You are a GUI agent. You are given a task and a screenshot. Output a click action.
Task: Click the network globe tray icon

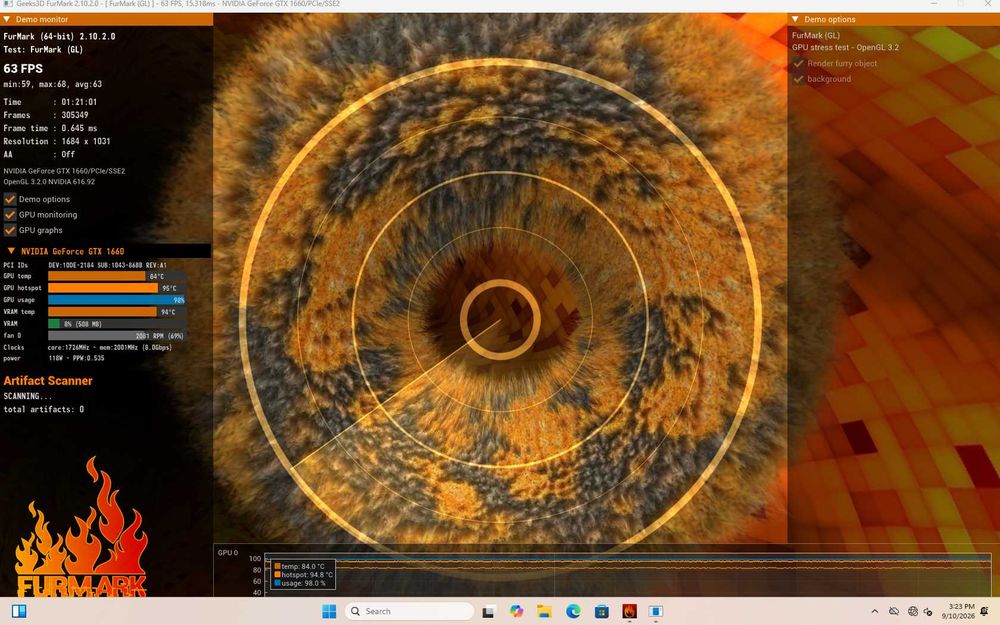(x=913, y=612)
